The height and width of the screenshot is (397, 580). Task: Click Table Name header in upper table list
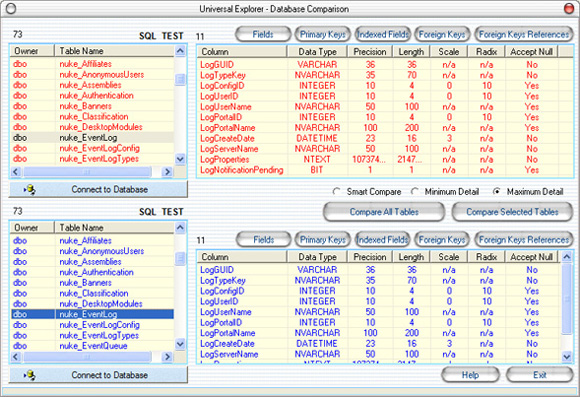point(114,51)
